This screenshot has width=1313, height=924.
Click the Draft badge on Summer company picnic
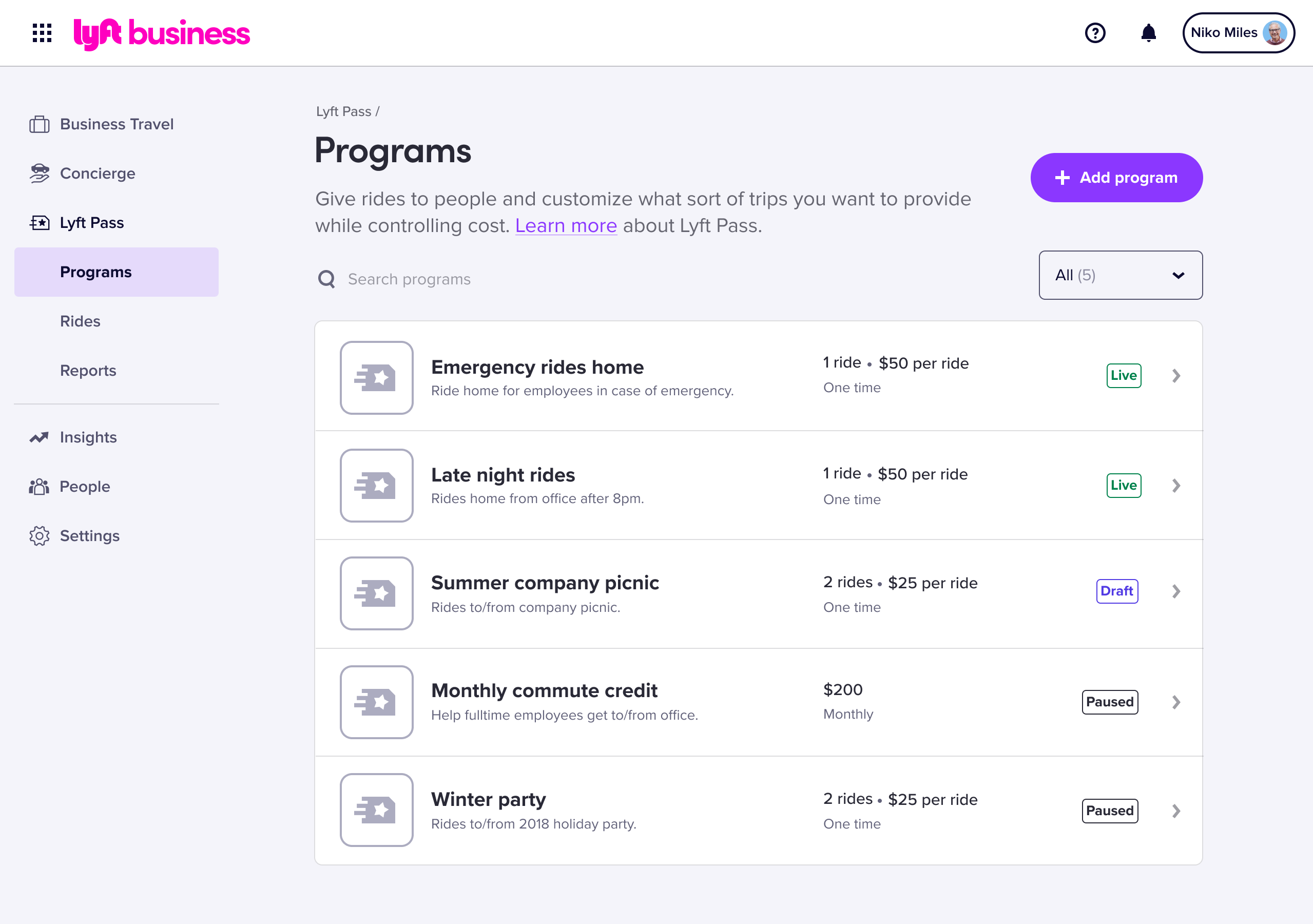1116,591
